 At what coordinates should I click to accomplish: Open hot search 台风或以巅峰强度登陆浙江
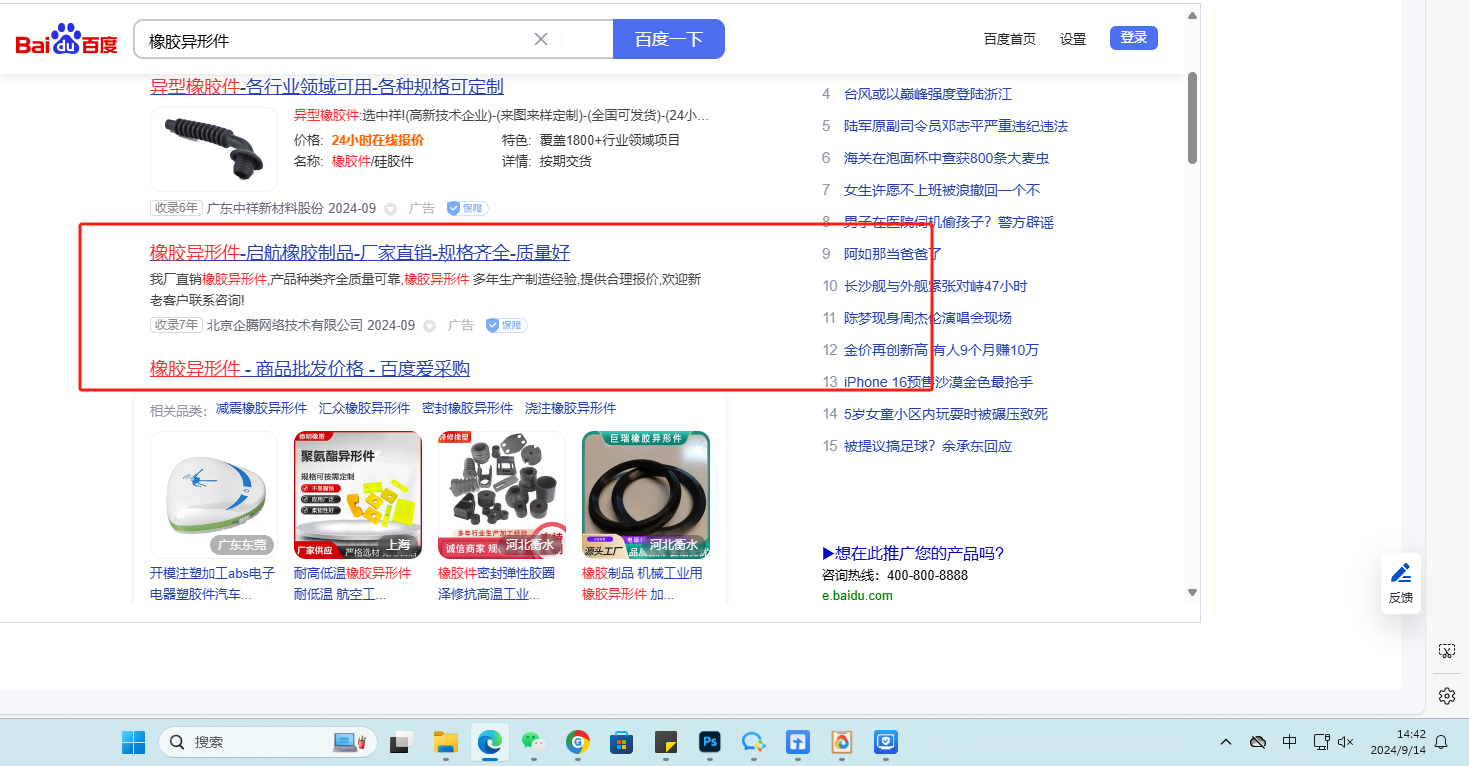click(928, 94)
